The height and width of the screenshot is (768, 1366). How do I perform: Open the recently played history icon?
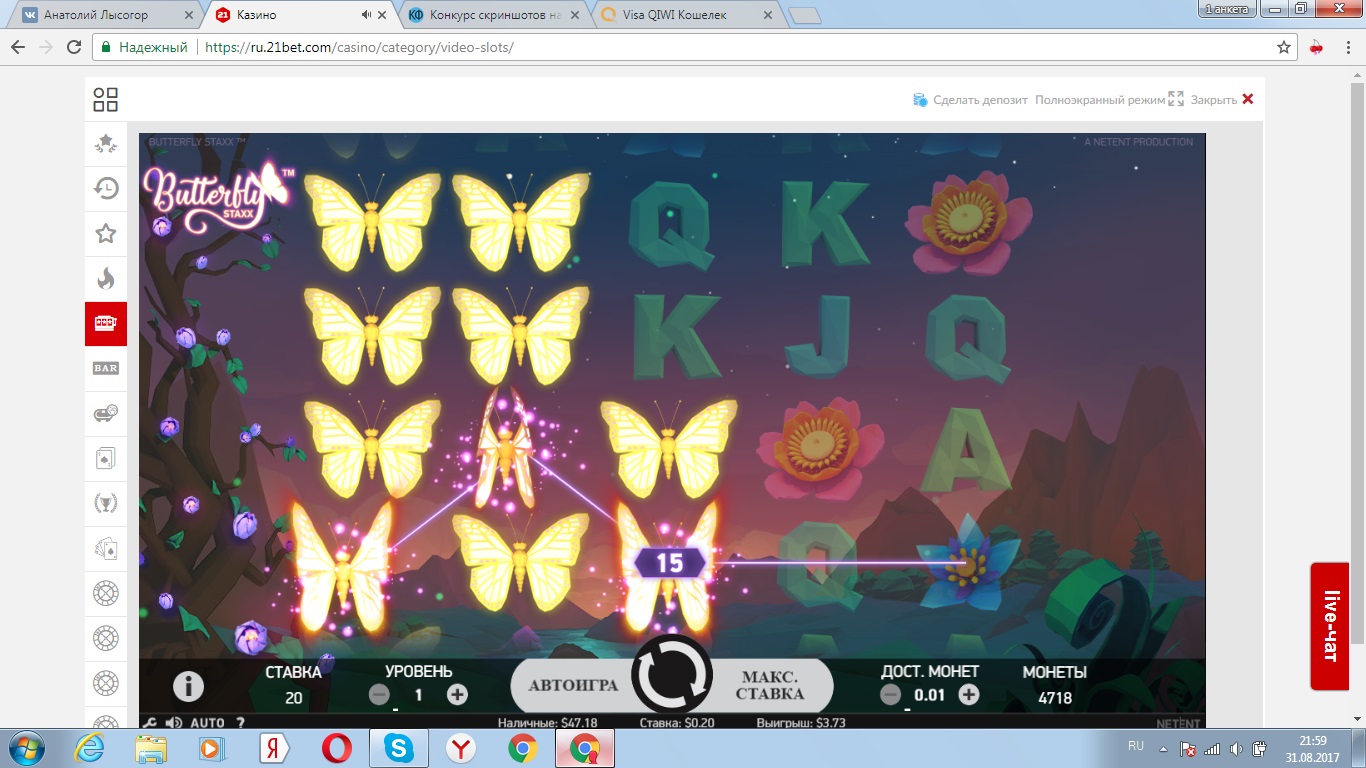click(106, 188)
